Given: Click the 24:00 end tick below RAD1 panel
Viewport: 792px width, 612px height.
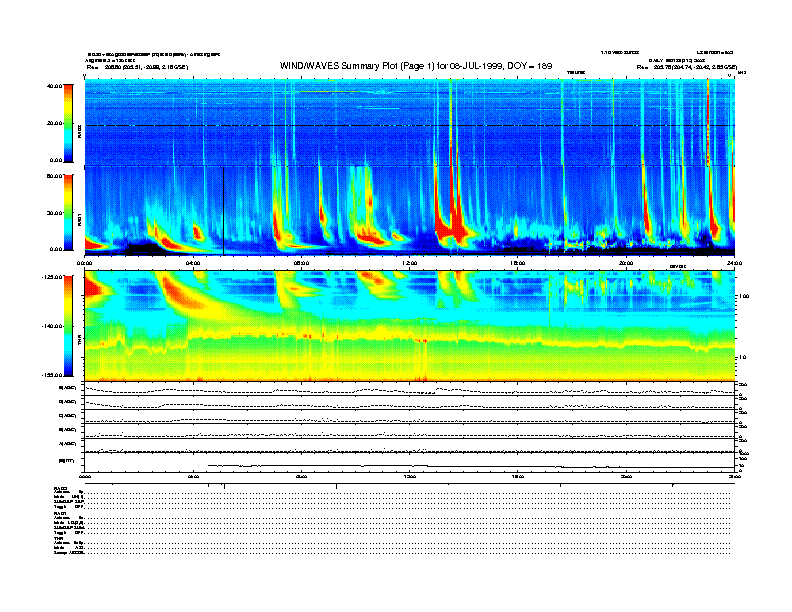Looking at the screenshot, I should (734, 263).
